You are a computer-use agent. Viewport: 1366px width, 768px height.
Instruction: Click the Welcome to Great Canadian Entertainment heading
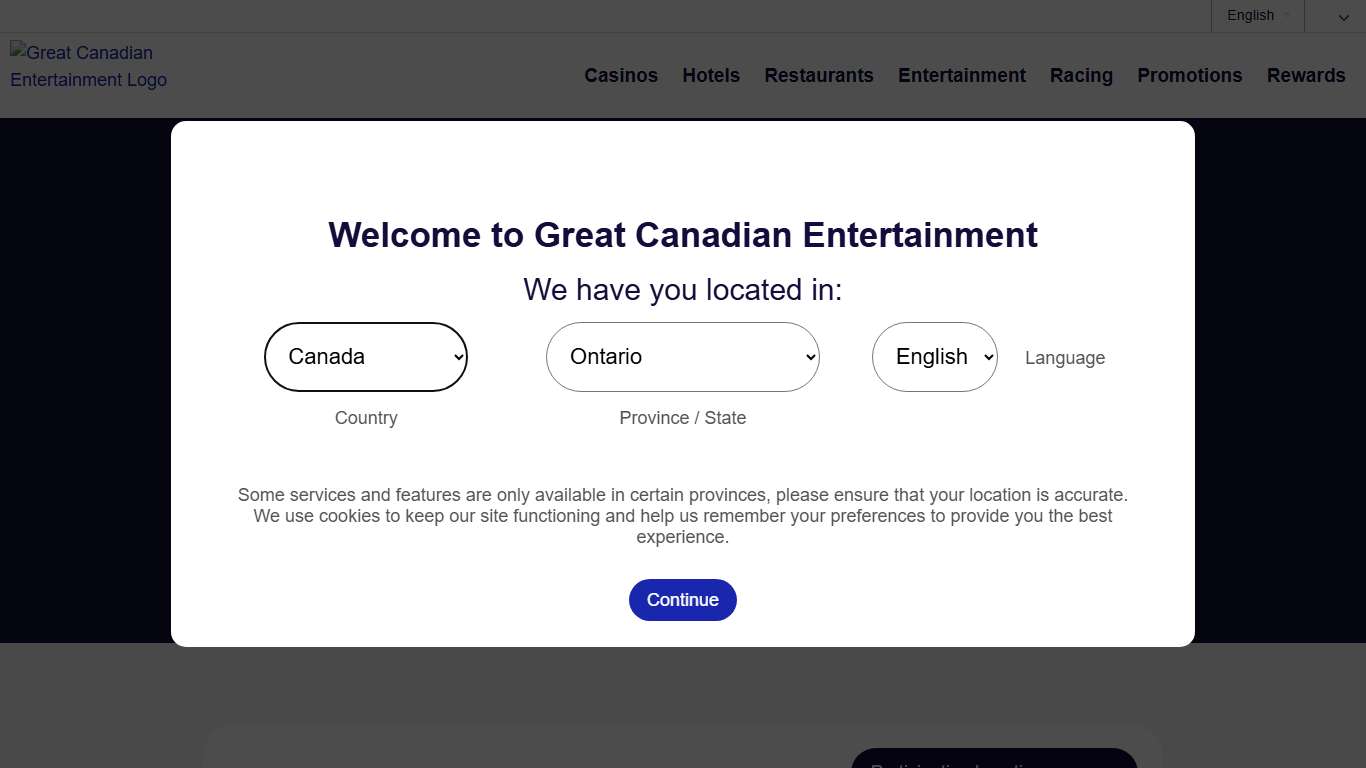tap(683, 235)
